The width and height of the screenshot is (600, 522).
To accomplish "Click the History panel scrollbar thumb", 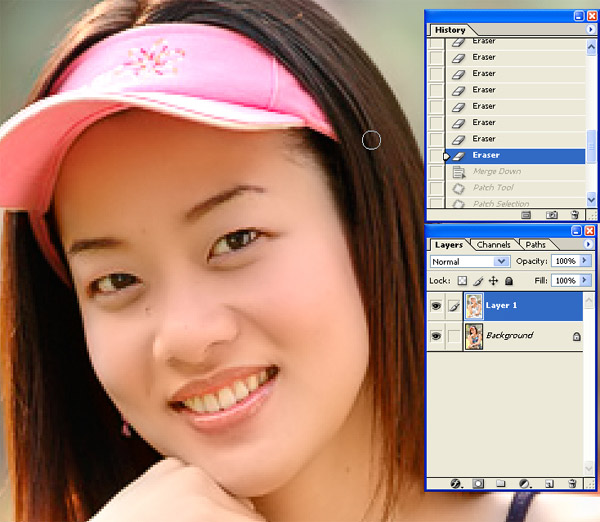I will tap(591, 146).
